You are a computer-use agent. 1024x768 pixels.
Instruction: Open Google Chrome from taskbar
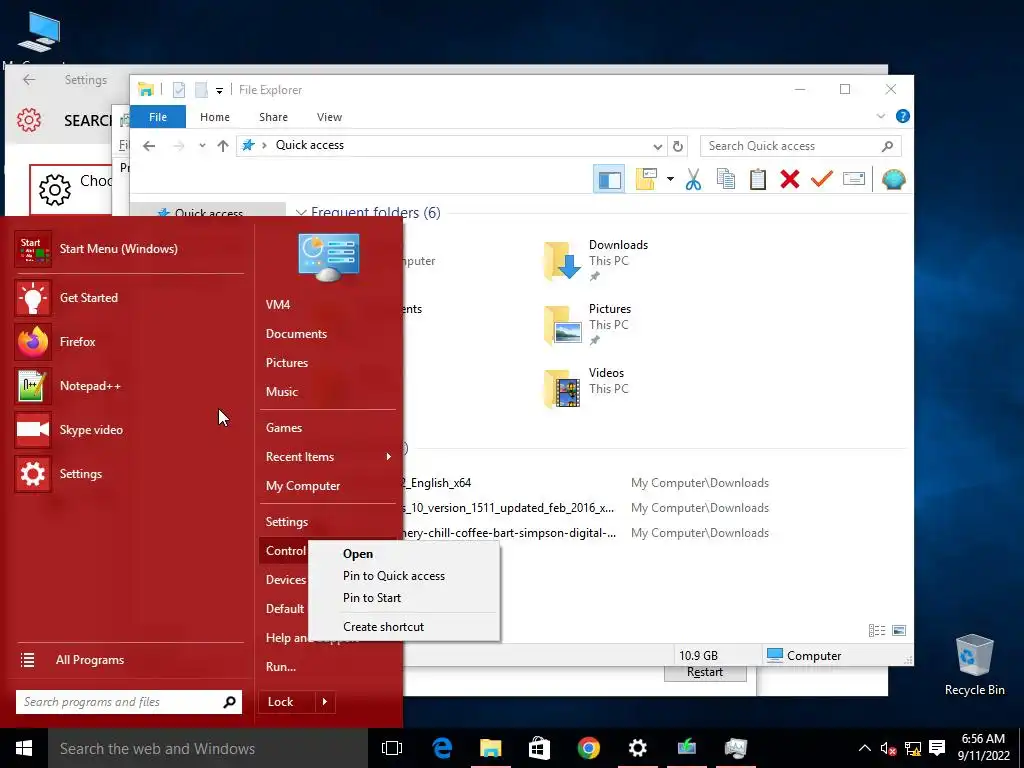click(x=588, y=748)
